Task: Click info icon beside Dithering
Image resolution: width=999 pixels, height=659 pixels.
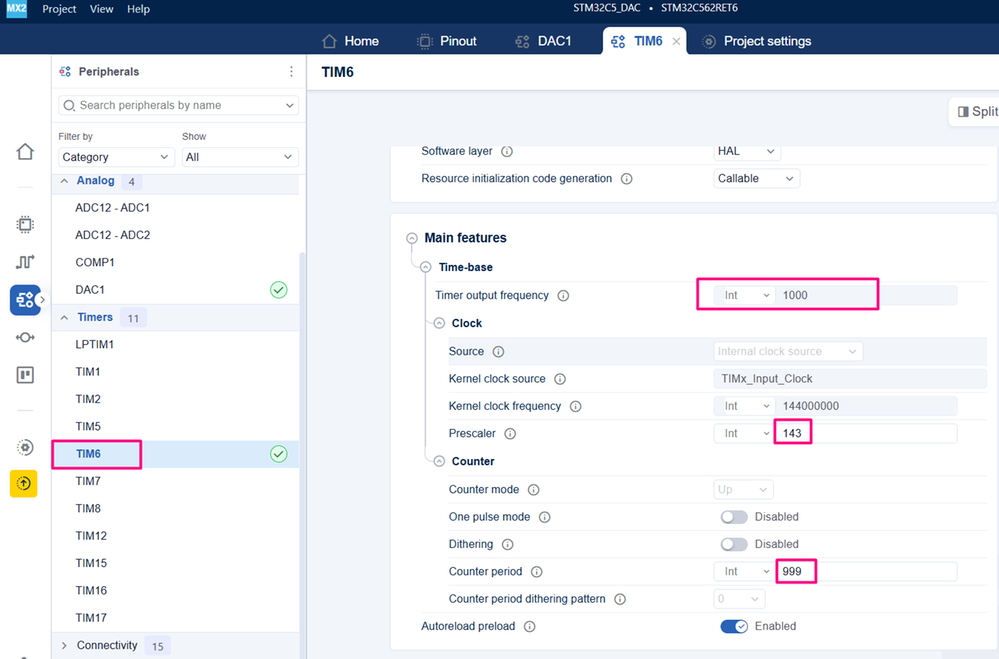Action: pos(507,545)
